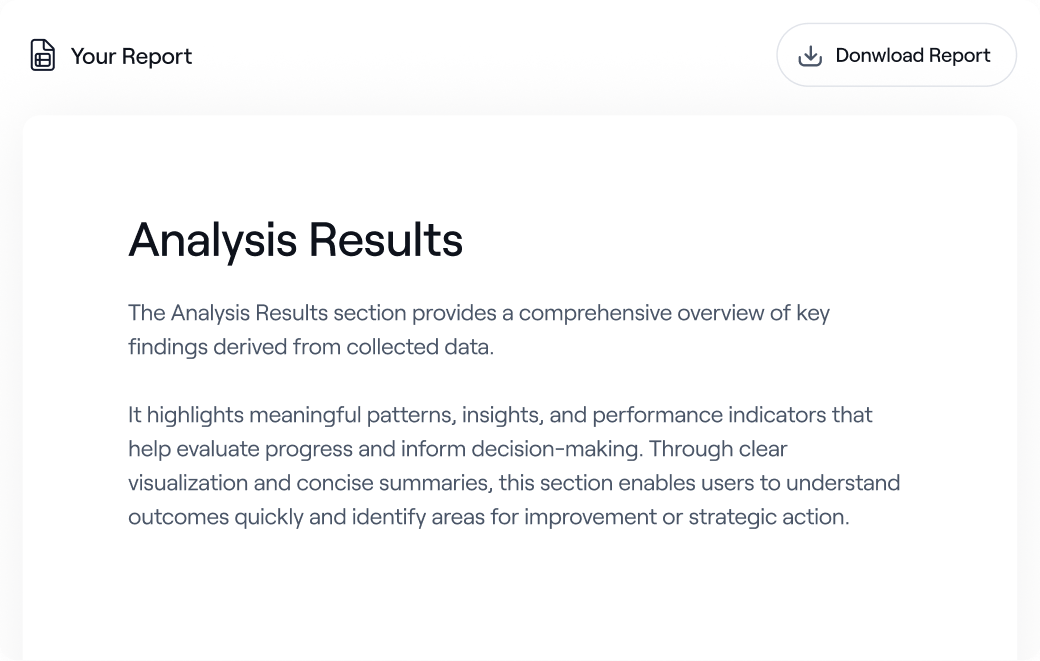The height and width of the screenshot is (661, 1040).
Task: Click the paragraph starting with It highlights
Action: [x=514, y=465]
